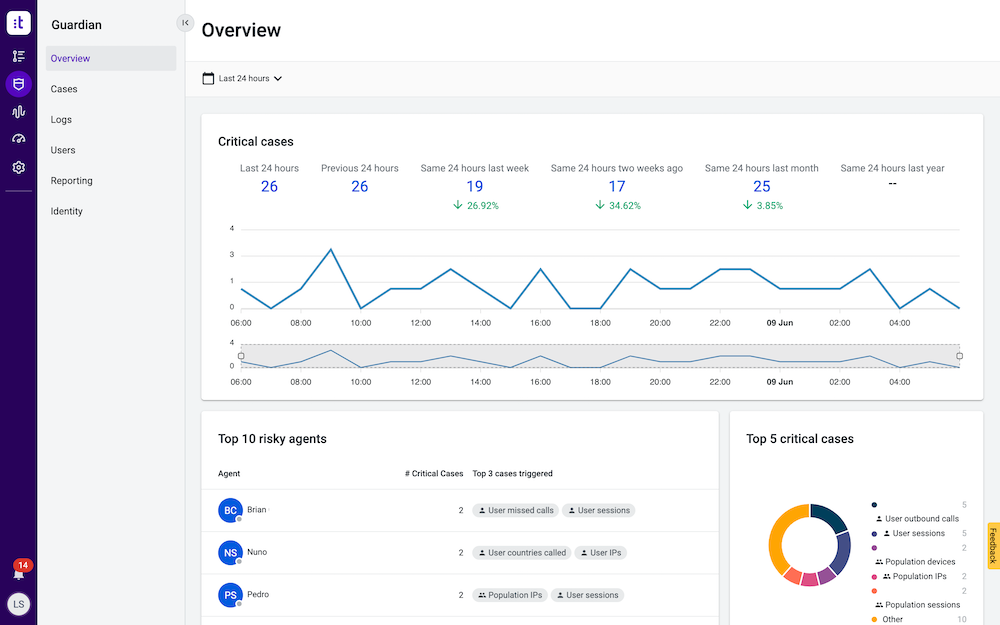Click the Talkdesk logo icon
The width and height of the screenshot is (1000, 625).
click(18, 22)
